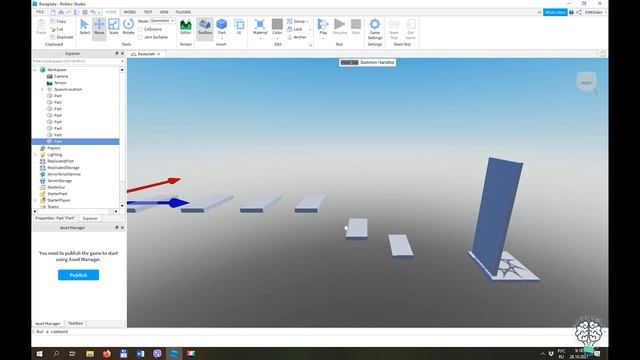Open the FILE menu
Image resolution: width=640 pixels, height=360 pixels.
[40, 12]
